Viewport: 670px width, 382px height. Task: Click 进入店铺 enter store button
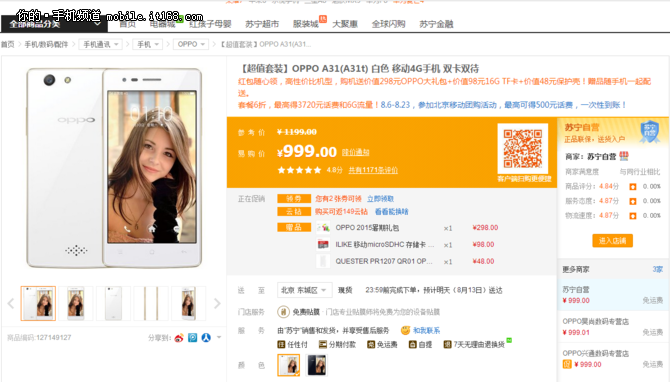click(612, 241)
